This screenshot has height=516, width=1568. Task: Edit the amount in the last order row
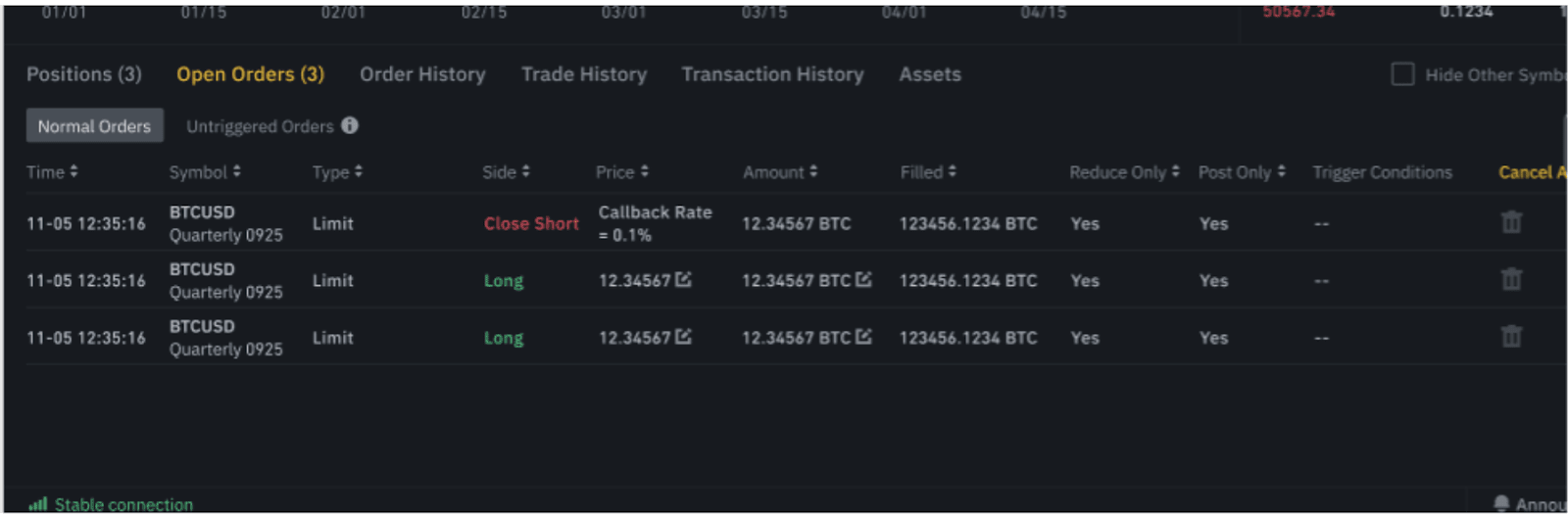(863, 337)
